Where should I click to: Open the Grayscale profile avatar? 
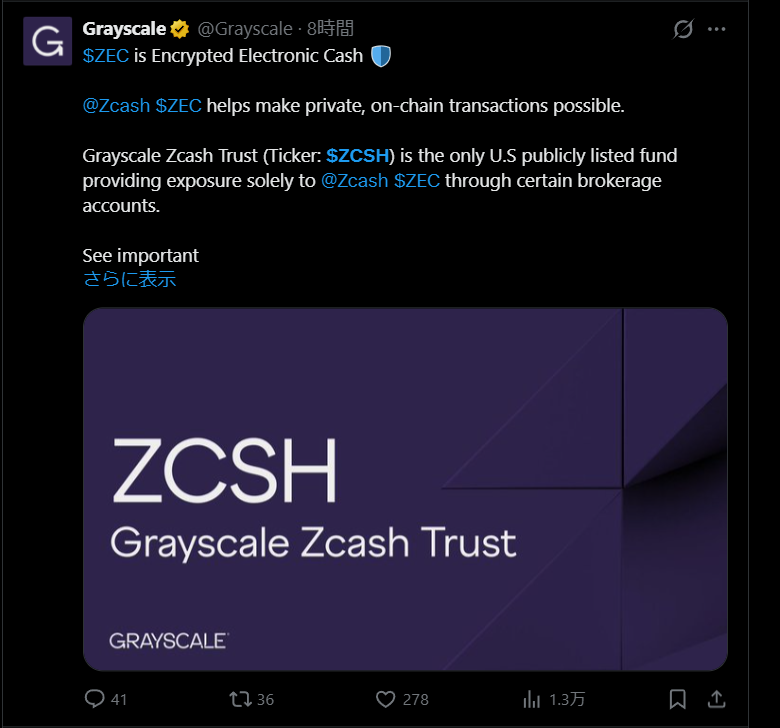[x=47, y=41]
